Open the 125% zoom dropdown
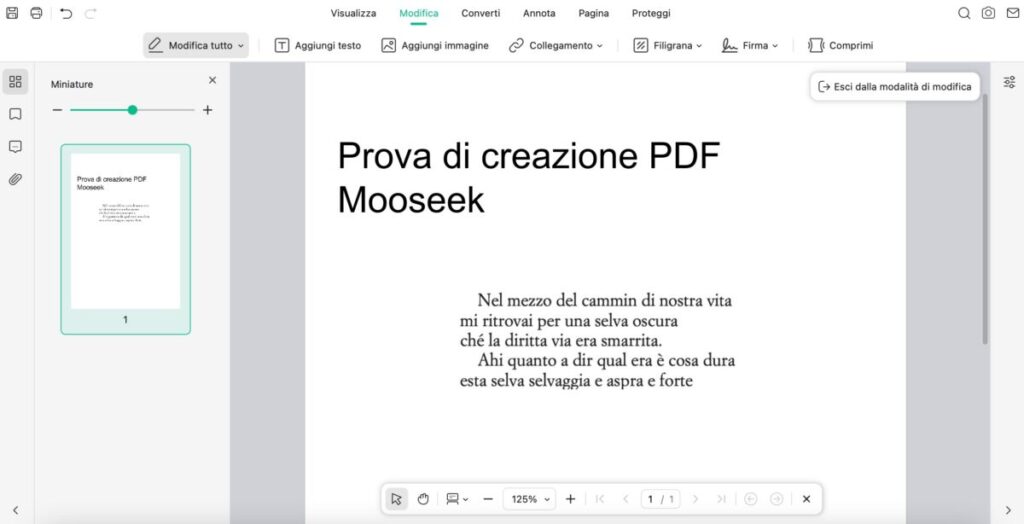 [530, 499]
